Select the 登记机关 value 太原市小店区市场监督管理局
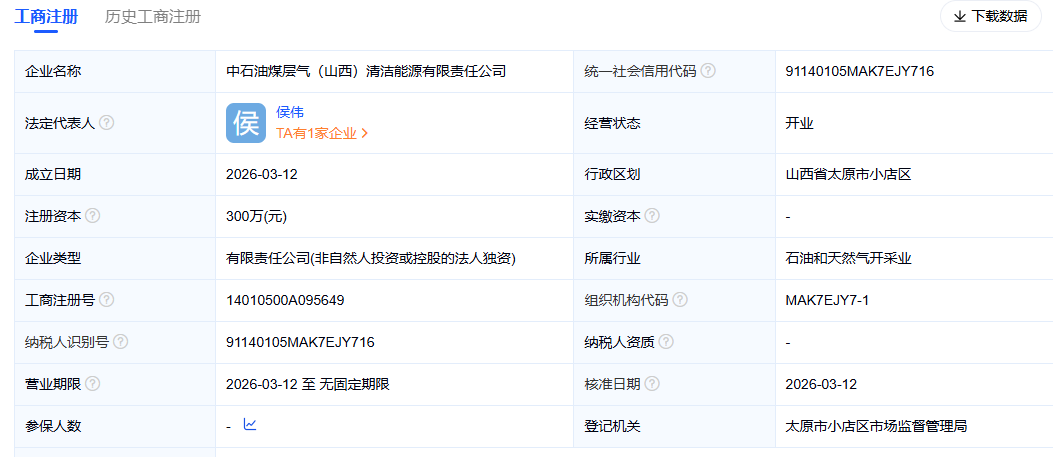The height and width of the screenshot is (457, 1053). click(x=876, y=426)
